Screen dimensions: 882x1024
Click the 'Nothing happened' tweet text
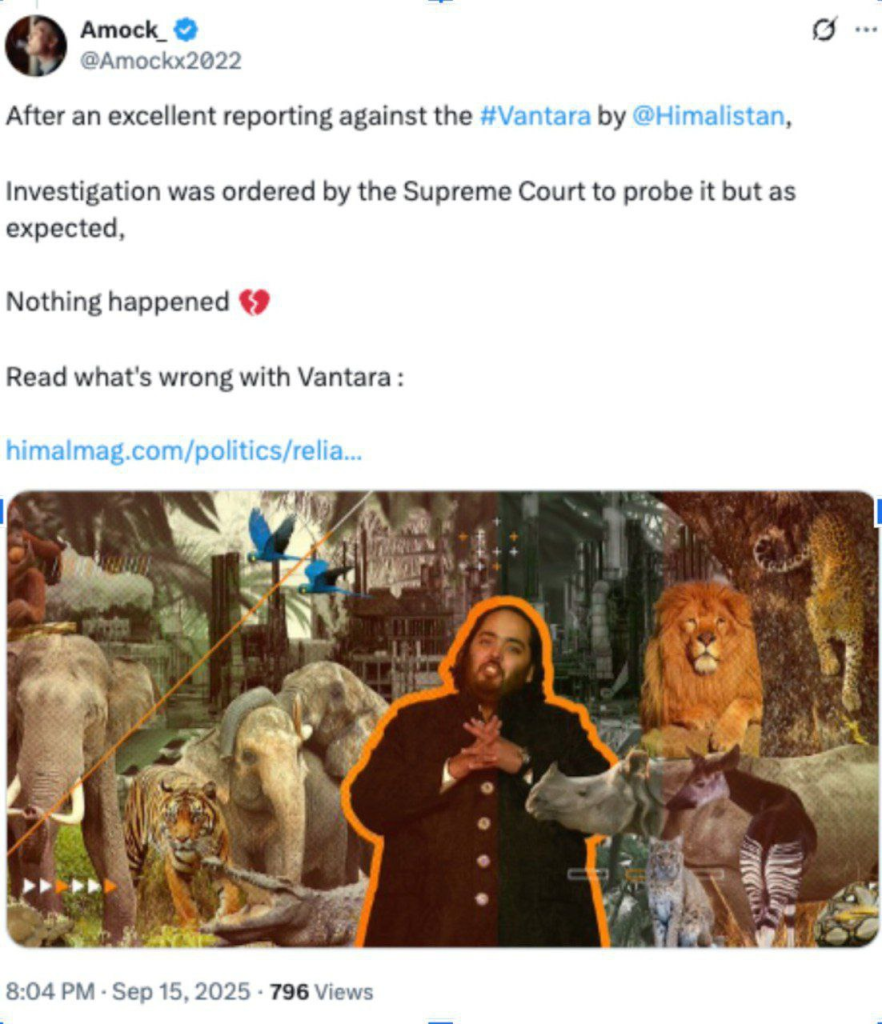(118, 302)
